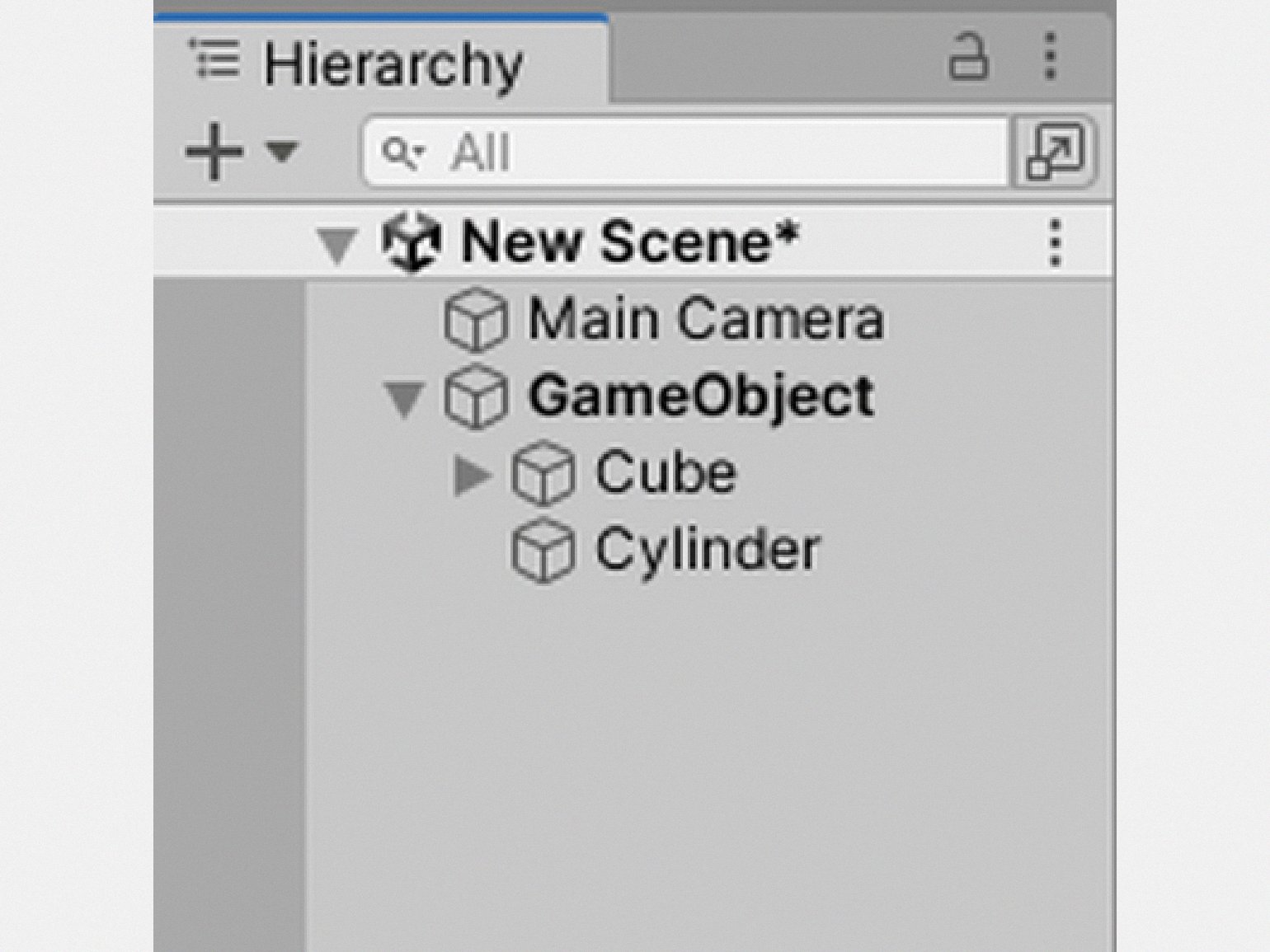This screenshot has width=1270, height=952.
Task: Click the plus create object button
Action: click(x=214, y=152)
